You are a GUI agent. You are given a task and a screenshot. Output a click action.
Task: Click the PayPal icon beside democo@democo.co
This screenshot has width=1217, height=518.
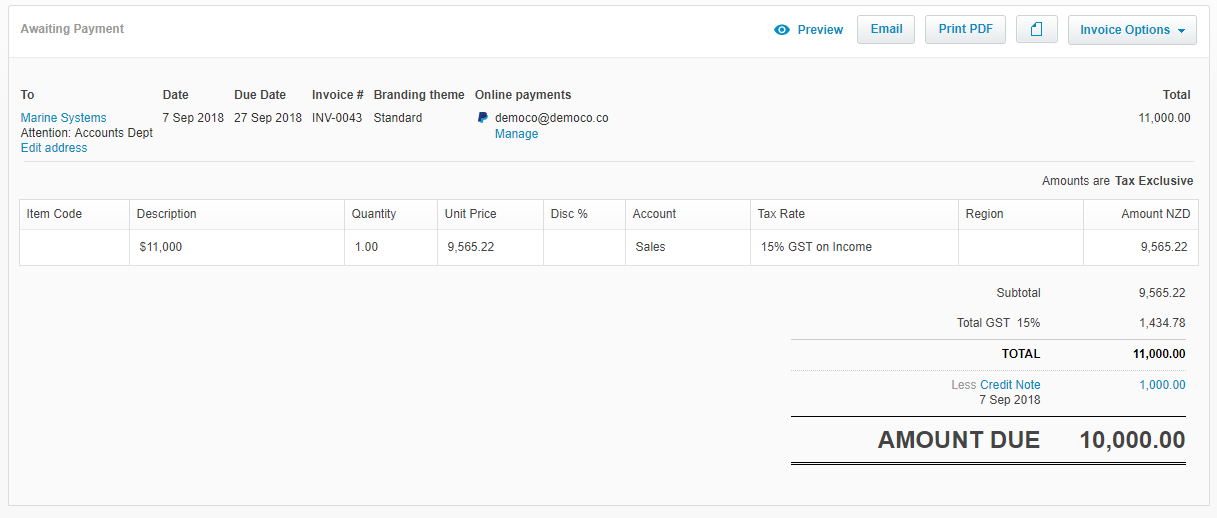[x=483, y=118]
